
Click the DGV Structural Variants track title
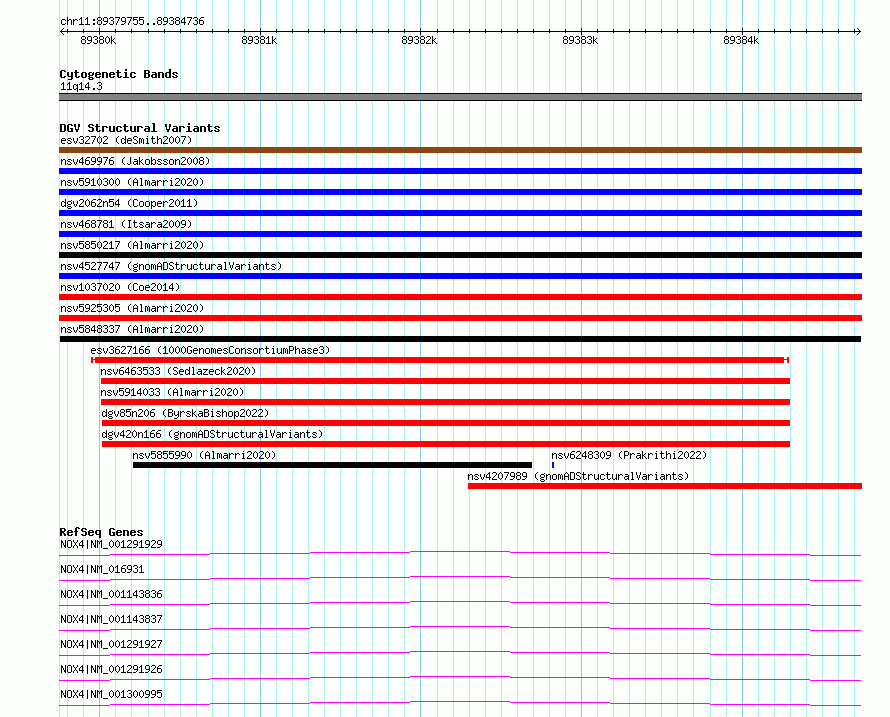tap(140, 128)
